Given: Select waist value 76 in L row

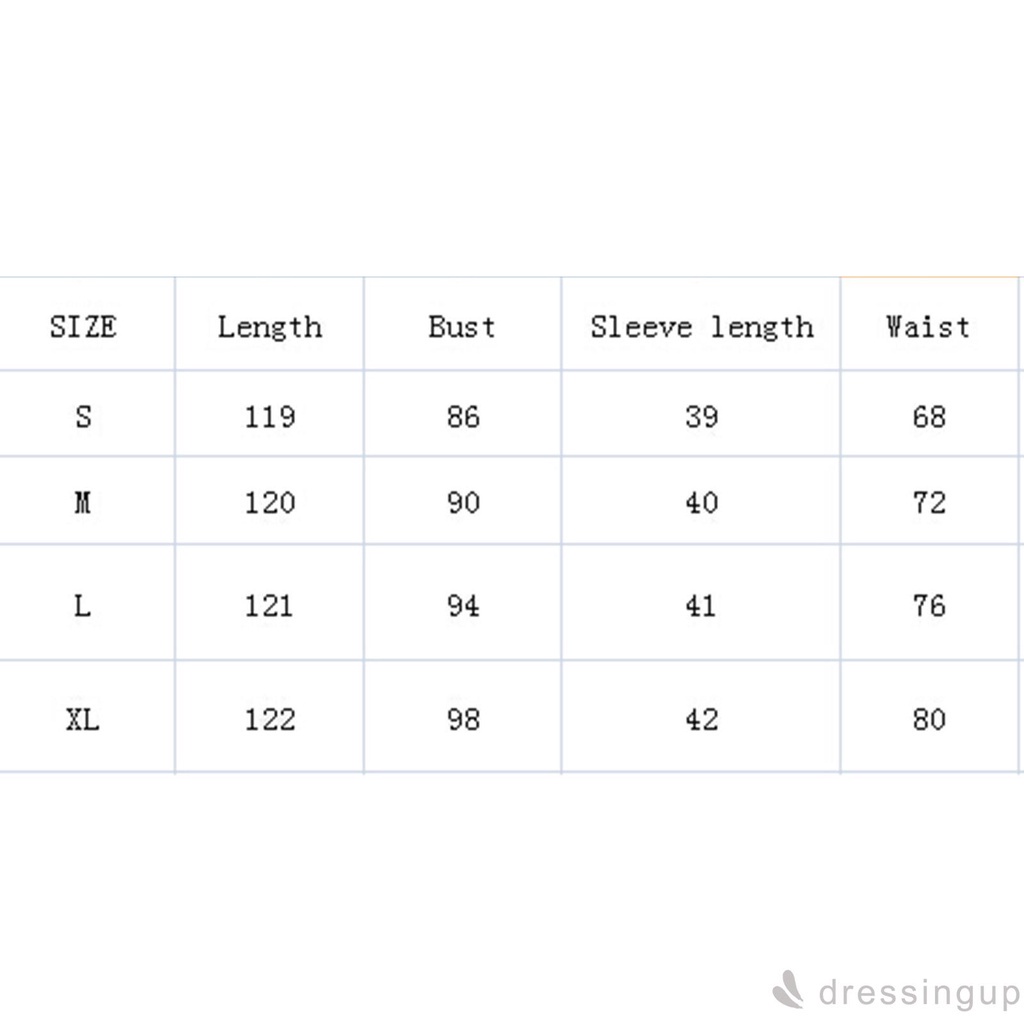Looking at the screenshot, I should (x=929, y=605).
